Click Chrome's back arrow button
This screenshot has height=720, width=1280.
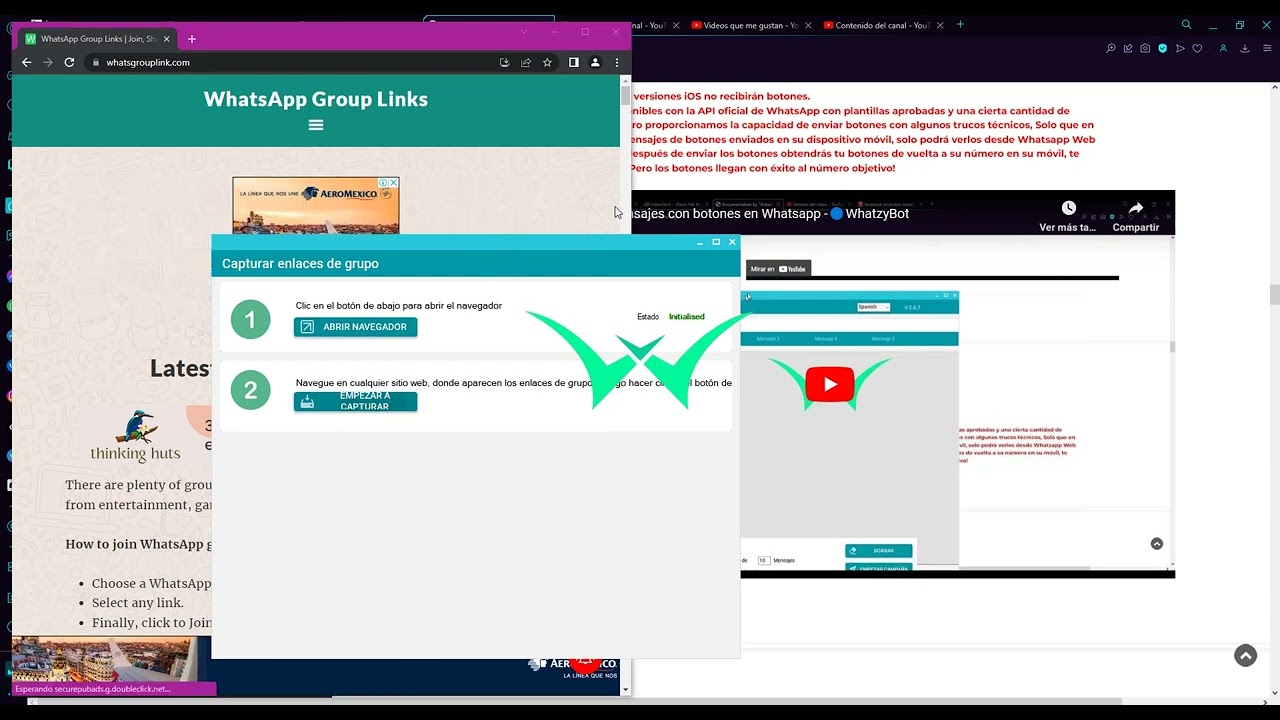pos(27,62)
